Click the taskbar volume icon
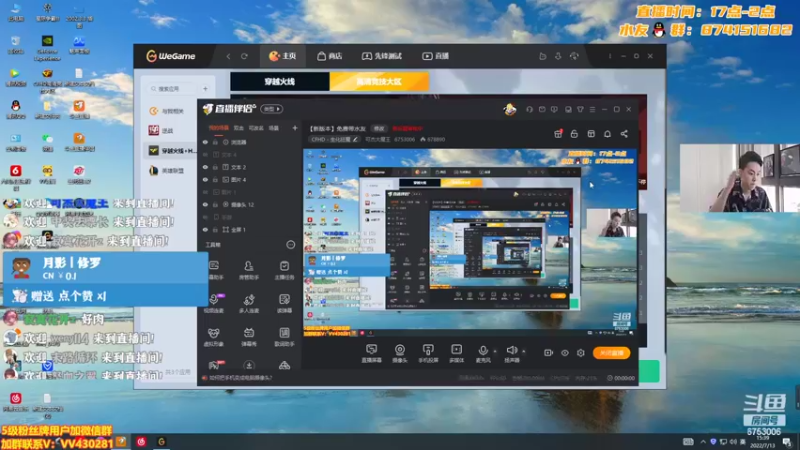This screenshot has height=450, width=800. pos(734,442)
